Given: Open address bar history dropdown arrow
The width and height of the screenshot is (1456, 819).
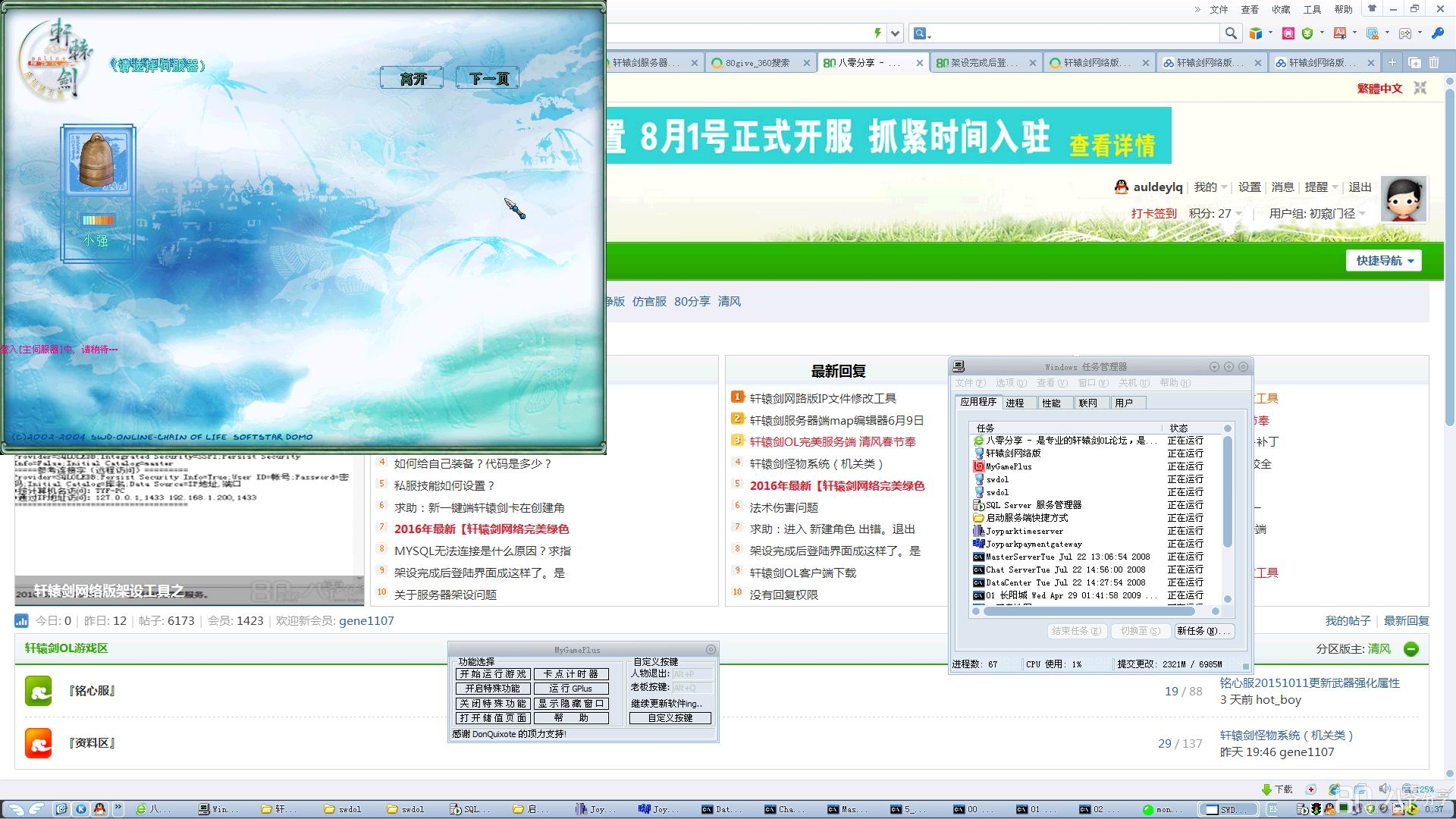Looking at the screenshot, I should coord(896,33).
